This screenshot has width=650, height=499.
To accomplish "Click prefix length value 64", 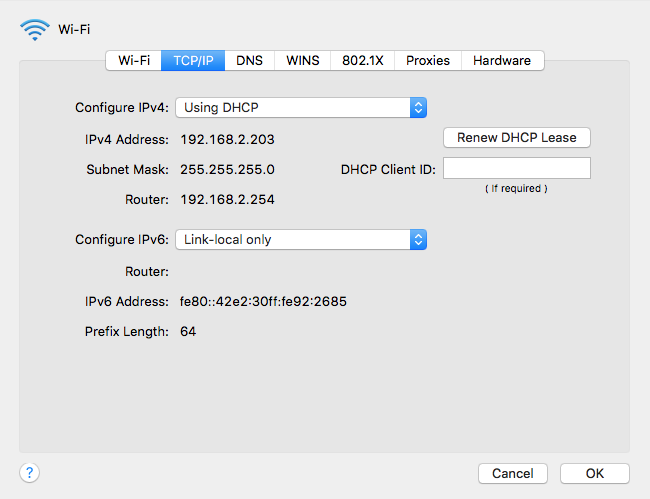I will [188, 332].
